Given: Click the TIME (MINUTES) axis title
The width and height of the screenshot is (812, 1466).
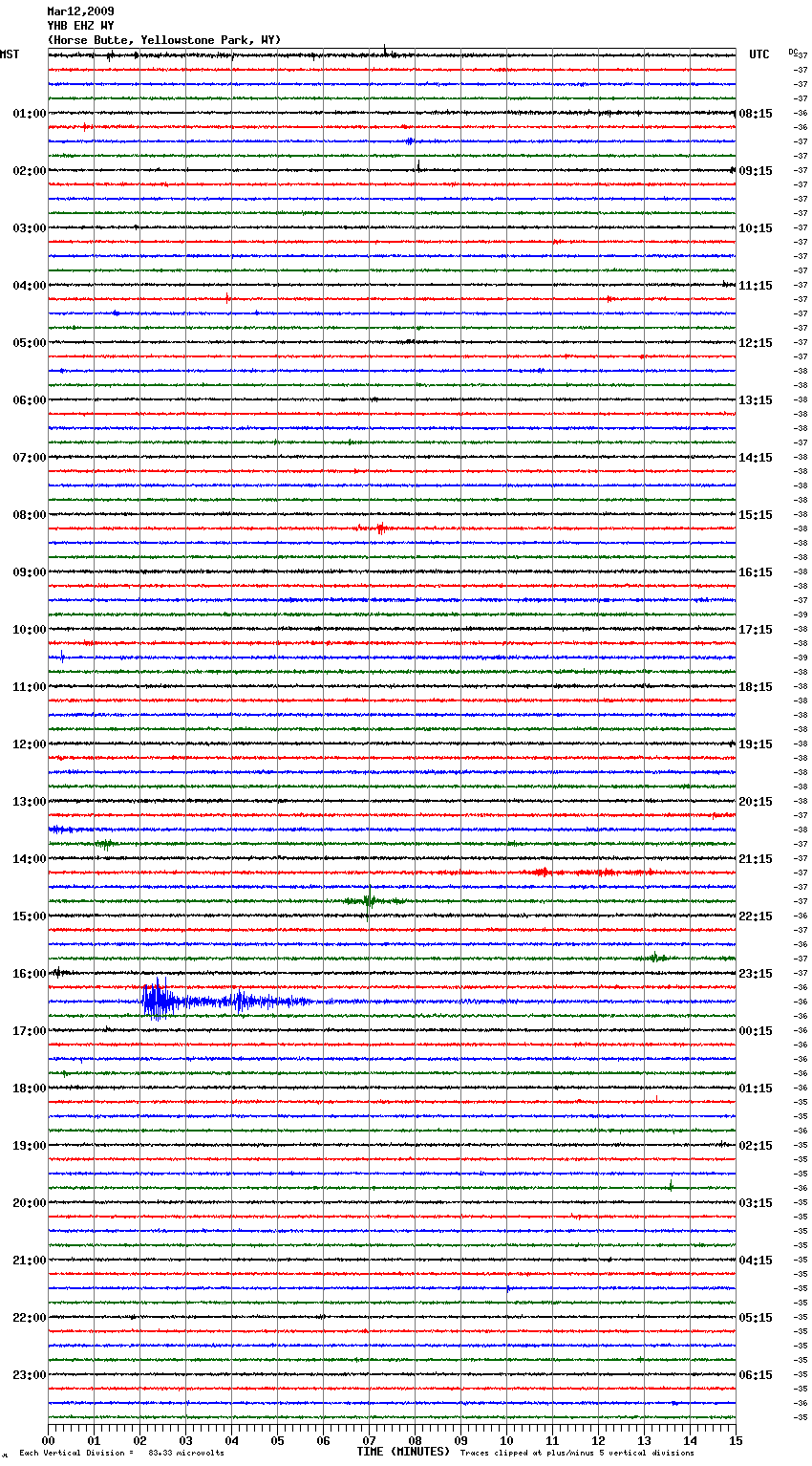Looking at the screenshot, I should point(403,1452).
